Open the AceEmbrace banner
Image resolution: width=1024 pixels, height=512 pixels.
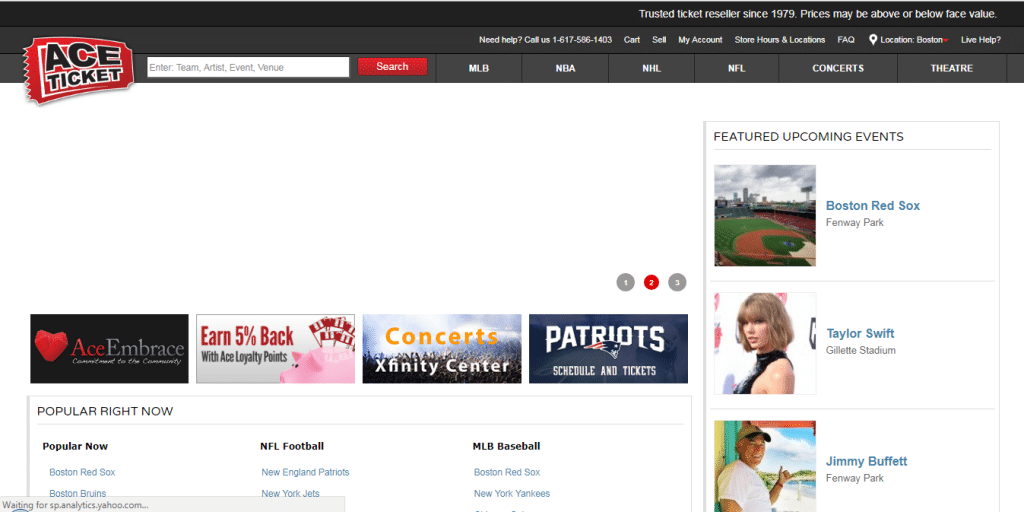[x=109, y=349]
